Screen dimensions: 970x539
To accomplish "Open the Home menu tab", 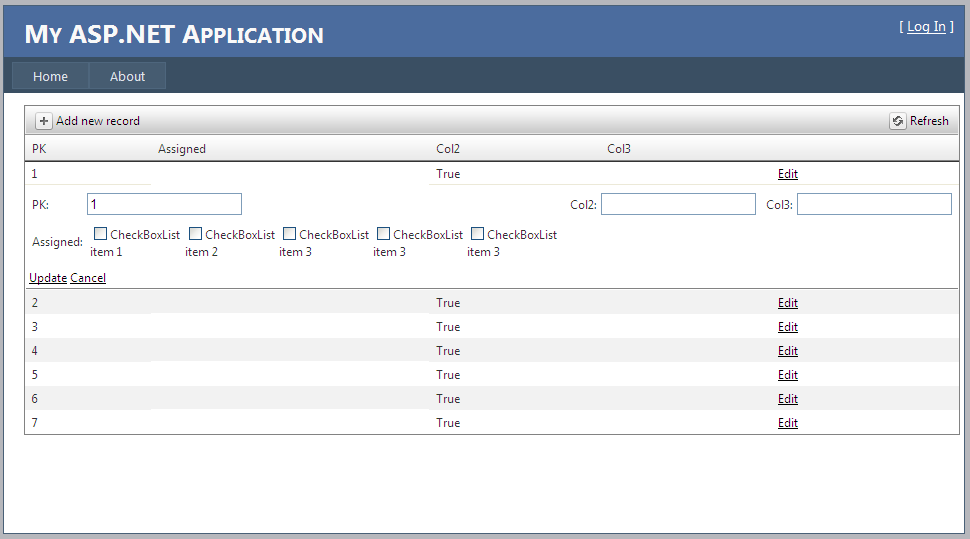I will (50, 76).
